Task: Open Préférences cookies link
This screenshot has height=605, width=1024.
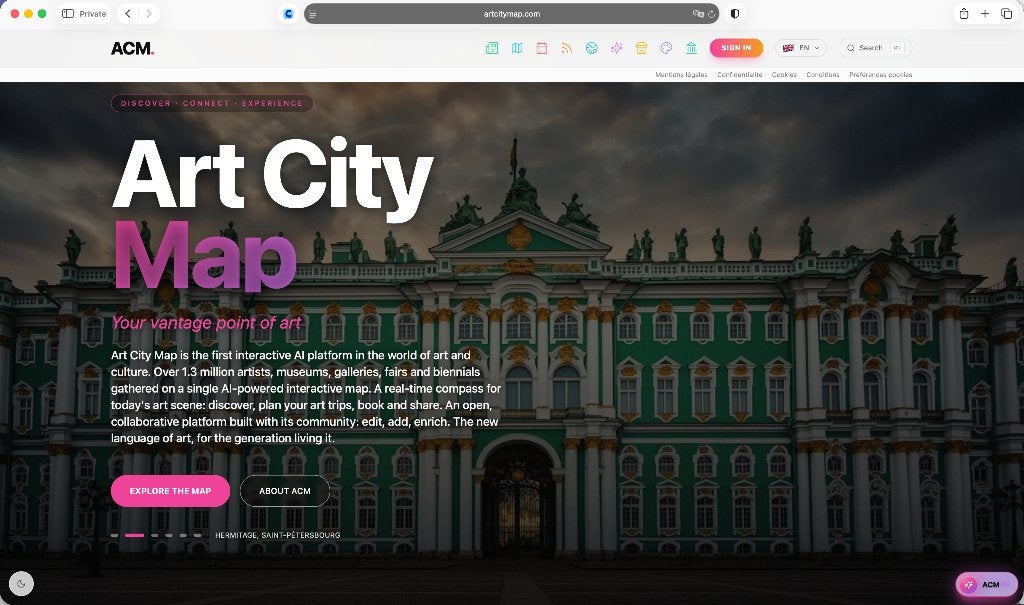Action: click(x=880, y=74)
